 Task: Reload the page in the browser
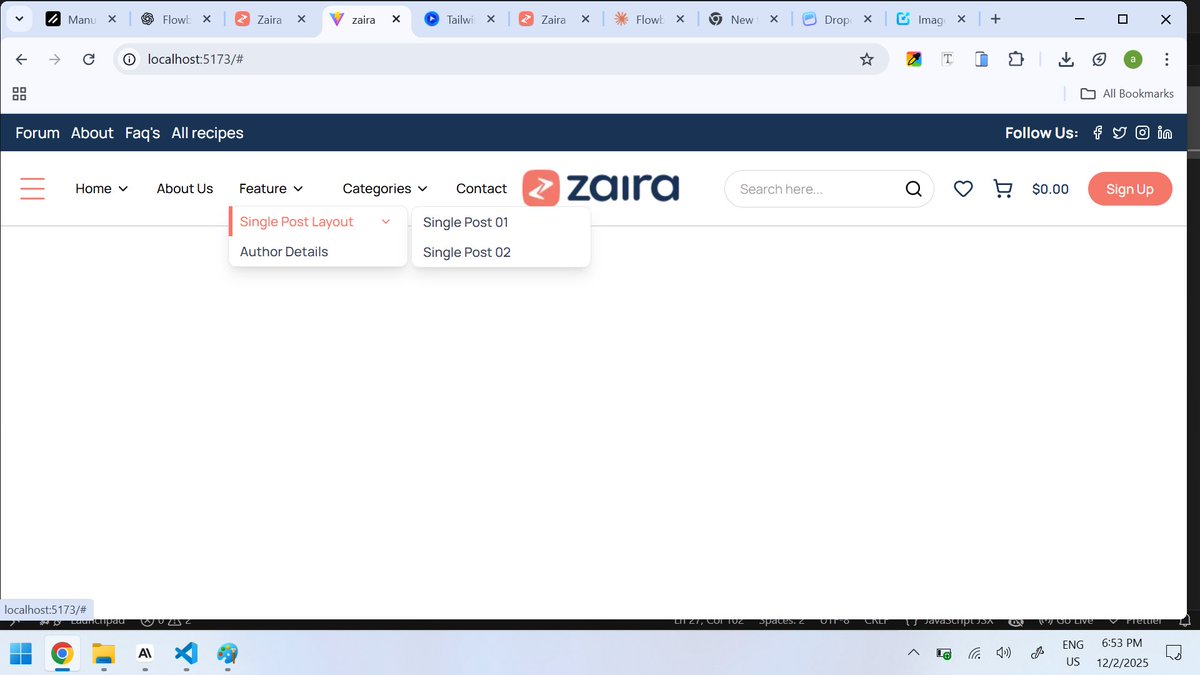(x=88, y=59)
